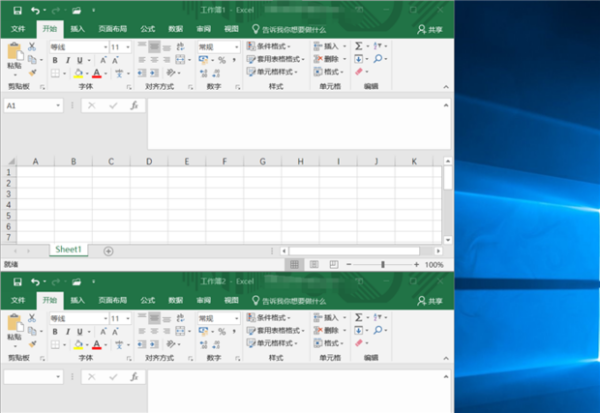This screenshot has height=413, width=600.
Task: Click Format Painter brush in 工作簿1 ribbon
Action: [32, 73]
